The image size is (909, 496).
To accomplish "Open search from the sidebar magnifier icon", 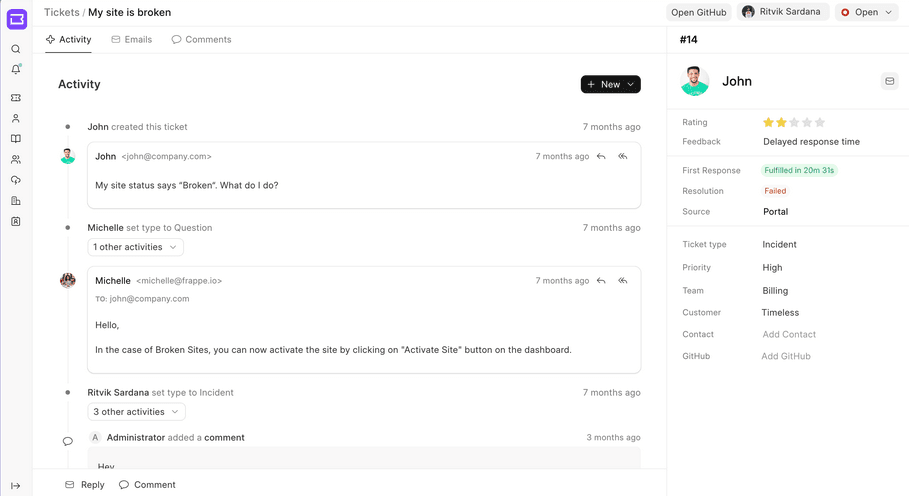I will pos(16,49).
